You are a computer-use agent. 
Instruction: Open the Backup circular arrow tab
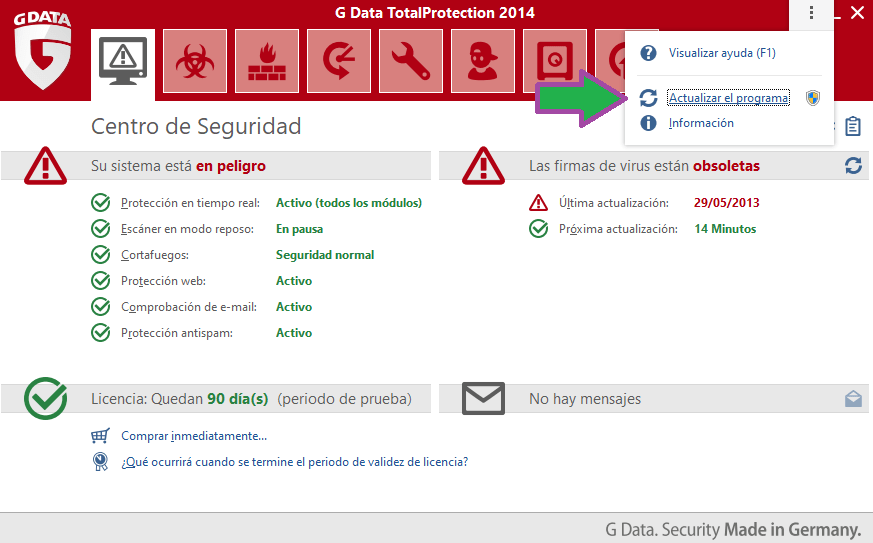(339, 61)
